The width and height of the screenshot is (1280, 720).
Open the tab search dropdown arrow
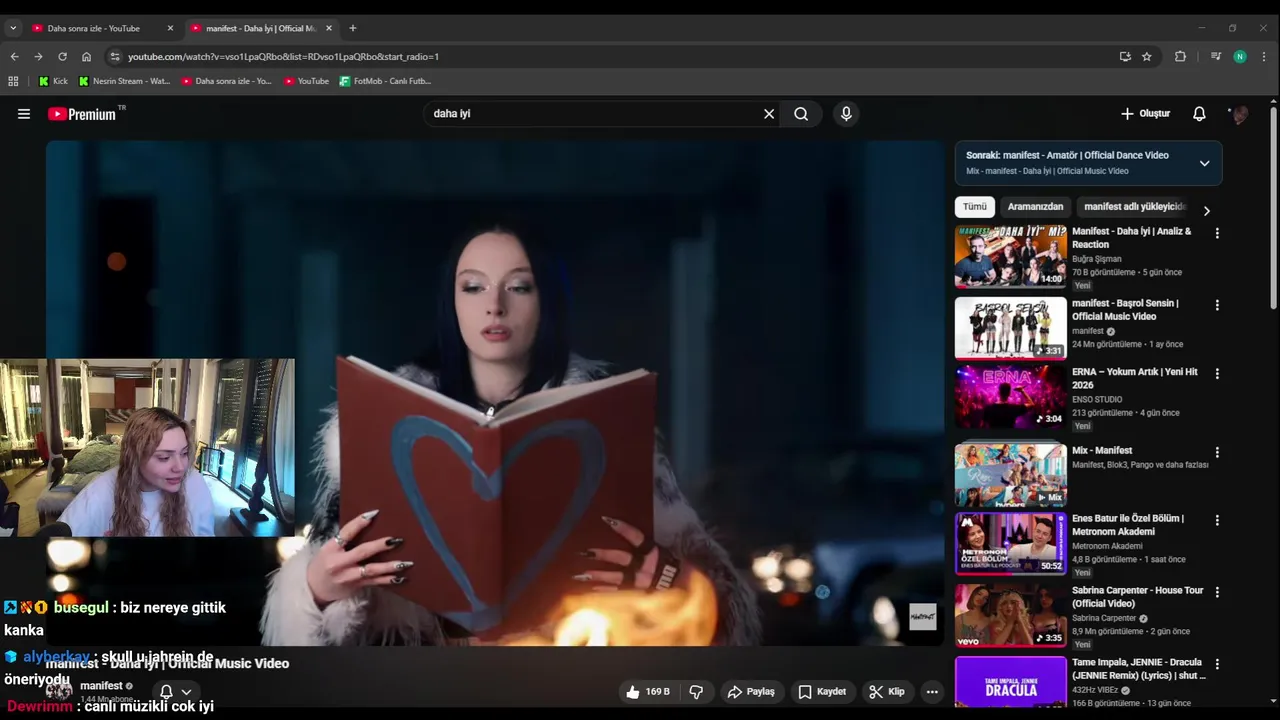pyautogui.click(x=13, y=28)
